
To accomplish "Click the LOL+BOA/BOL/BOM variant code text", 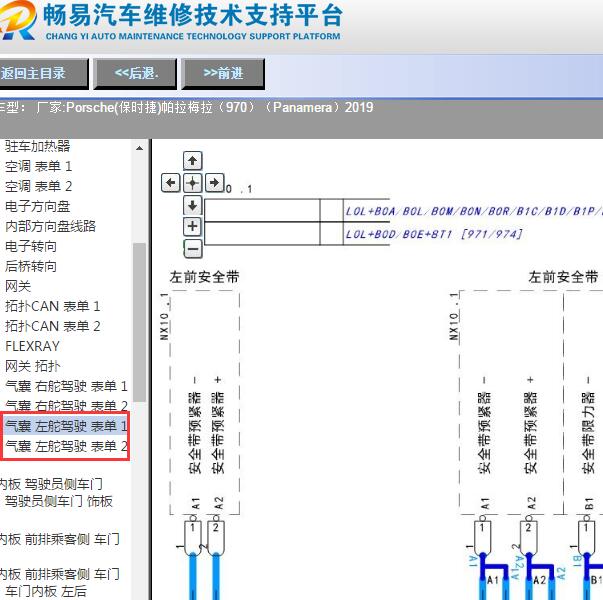I will 474,211.
